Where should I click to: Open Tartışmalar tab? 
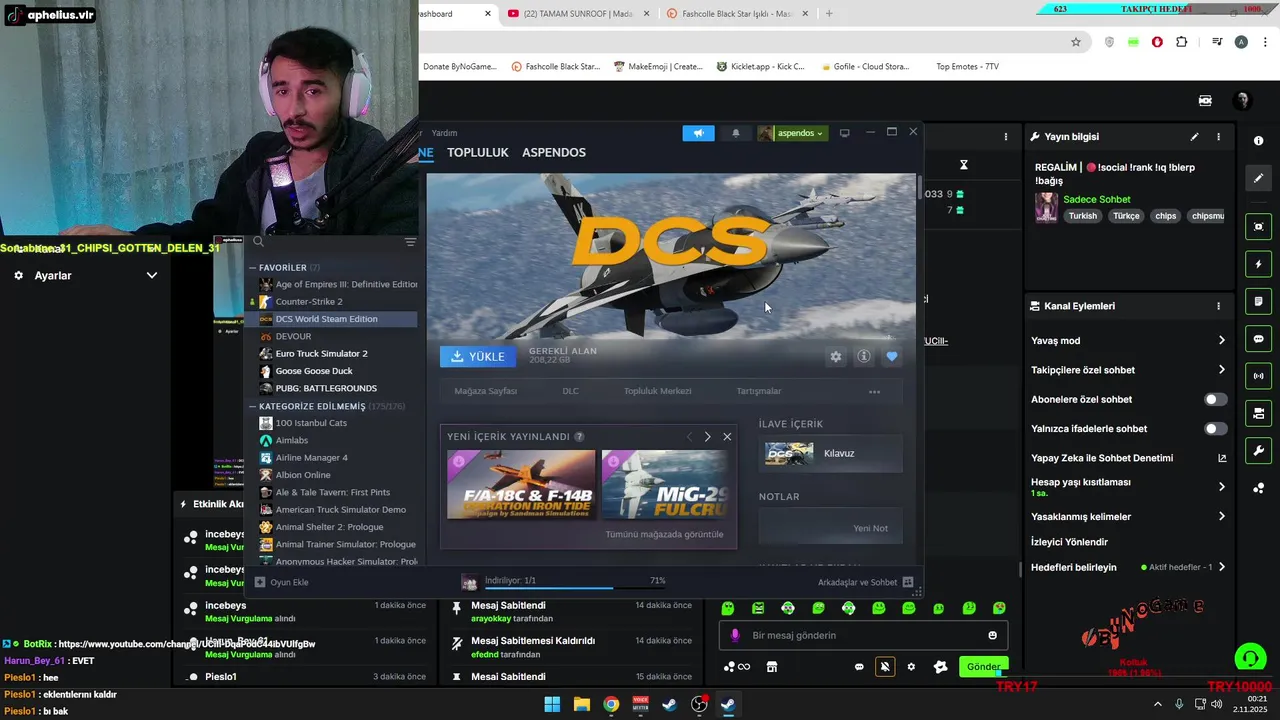tap(759, 391)
